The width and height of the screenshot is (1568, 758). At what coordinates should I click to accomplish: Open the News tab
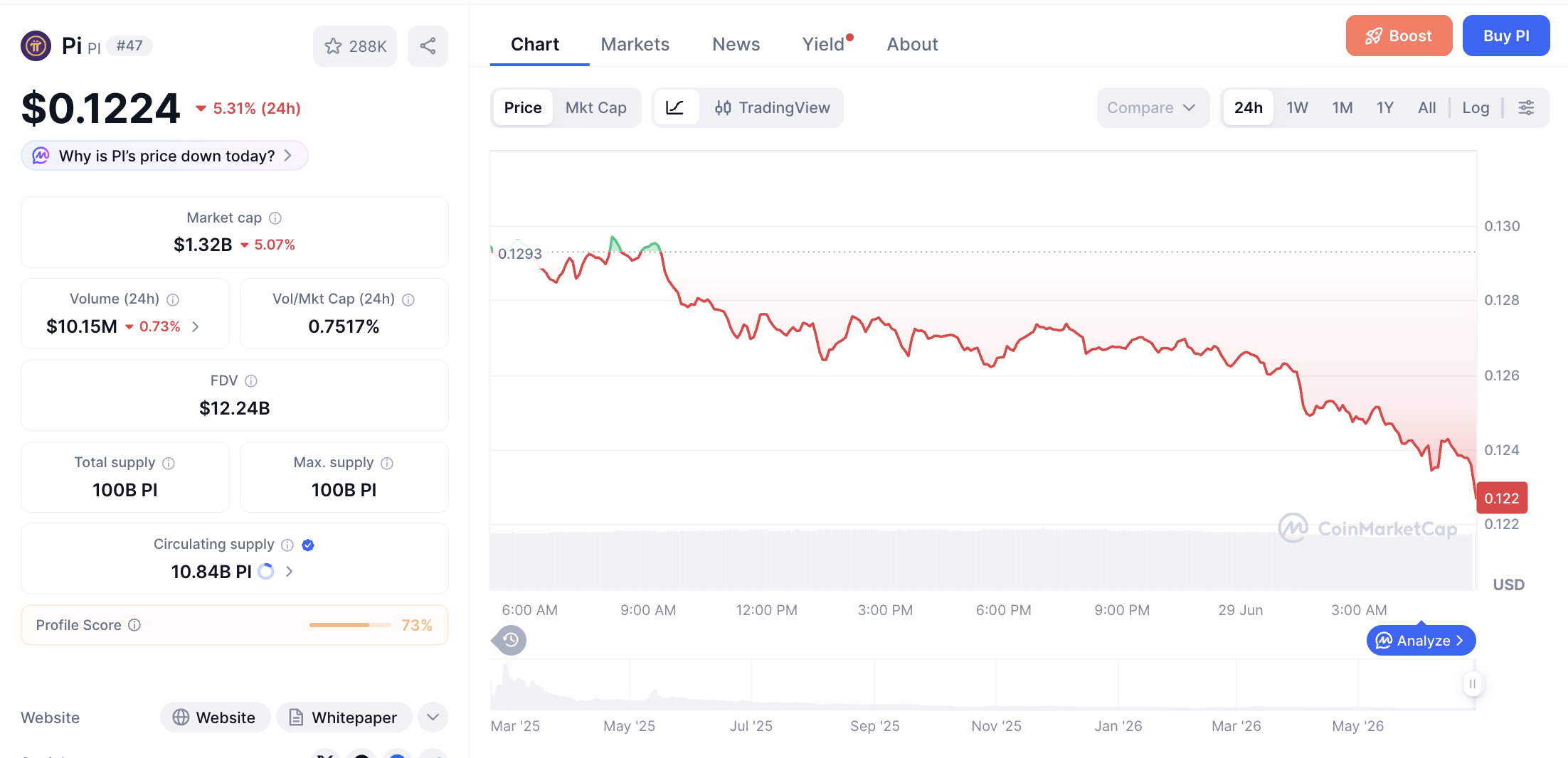pos(736,44)
